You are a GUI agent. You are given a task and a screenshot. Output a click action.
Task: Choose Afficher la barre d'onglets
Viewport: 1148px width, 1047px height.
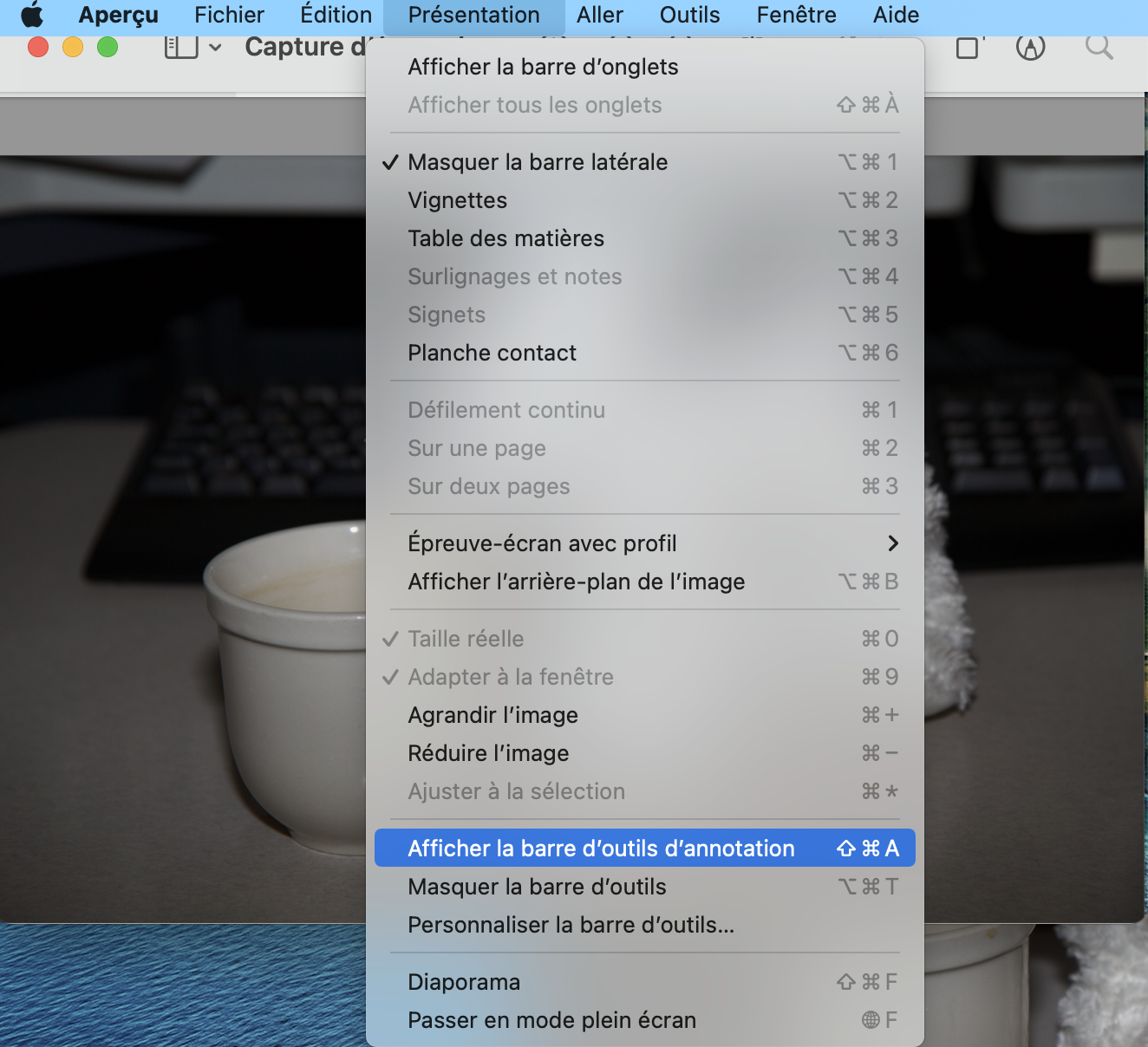tap(645, 67)
